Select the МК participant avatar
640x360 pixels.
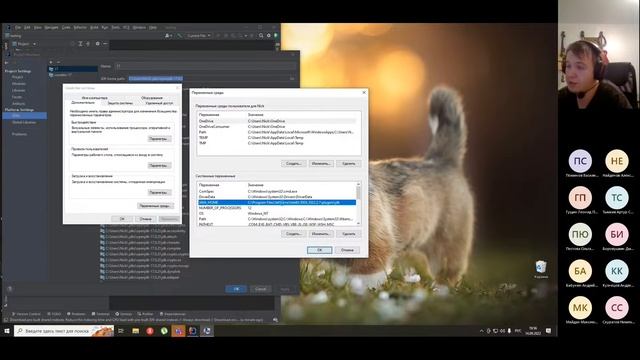point(580,308)
